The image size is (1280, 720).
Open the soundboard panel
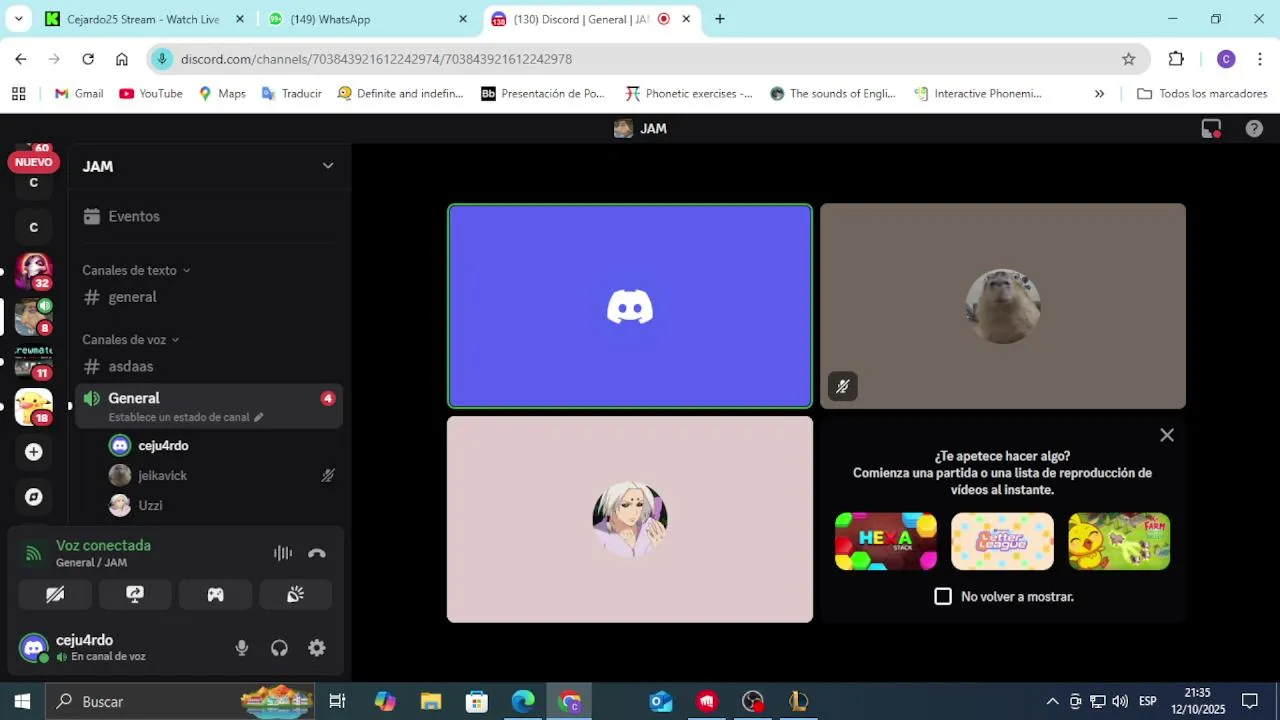pyautogui.click(x=295, y=594)
